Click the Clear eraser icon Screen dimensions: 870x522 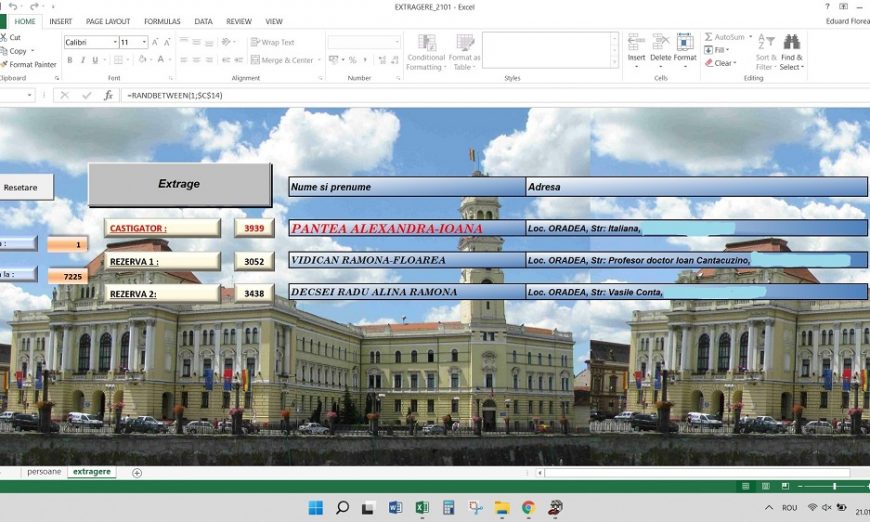pyautogui.click(x=709, y=63)
